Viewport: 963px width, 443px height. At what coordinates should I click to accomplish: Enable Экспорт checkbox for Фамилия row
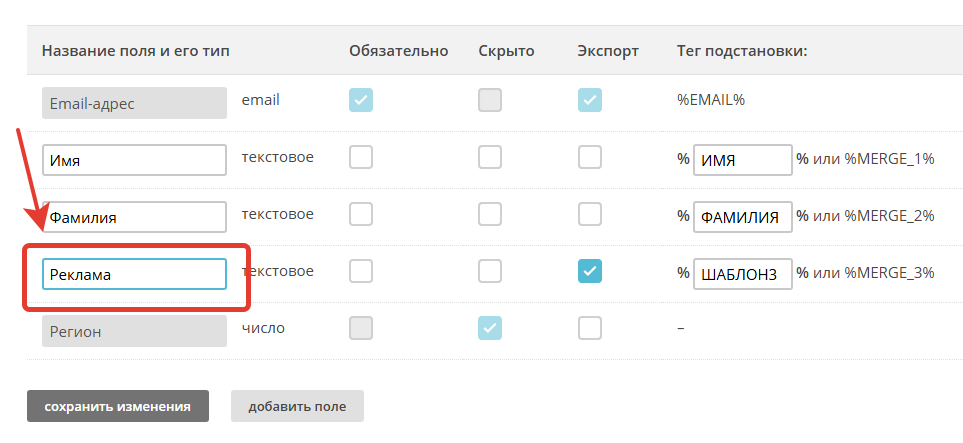(590, 215)
